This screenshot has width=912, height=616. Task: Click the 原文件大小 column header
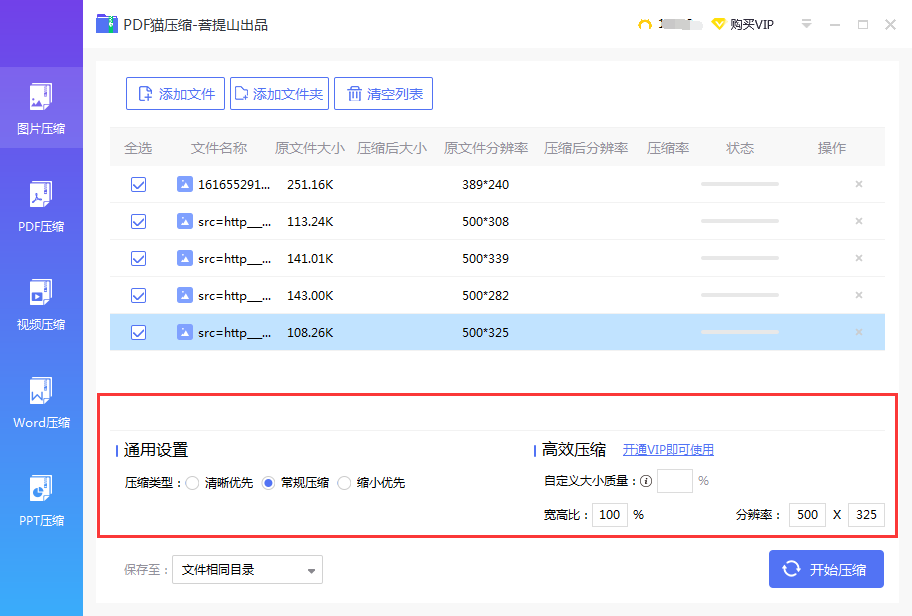[x=310, y=148]
